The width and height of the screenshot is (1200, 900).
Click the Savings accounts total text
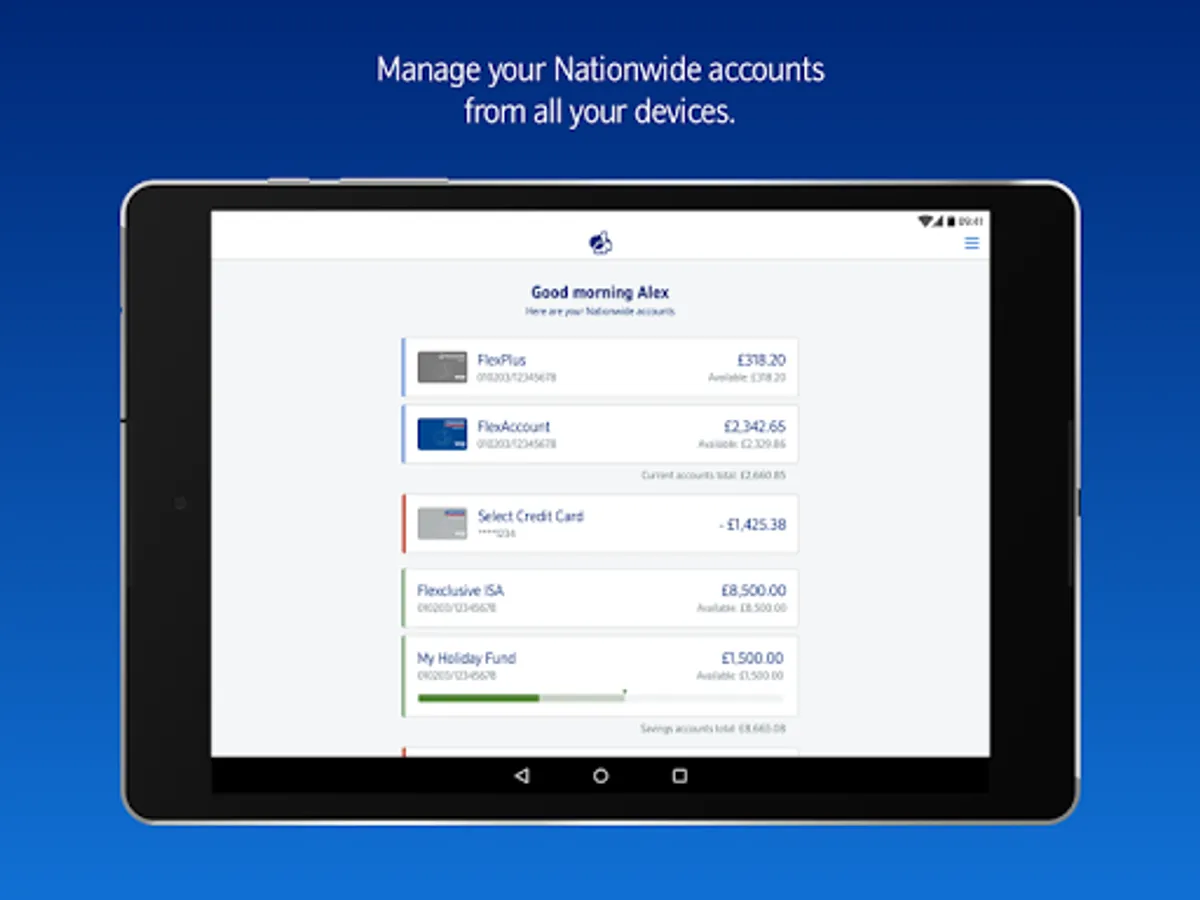pyautogui.click(x=713, y=729)
